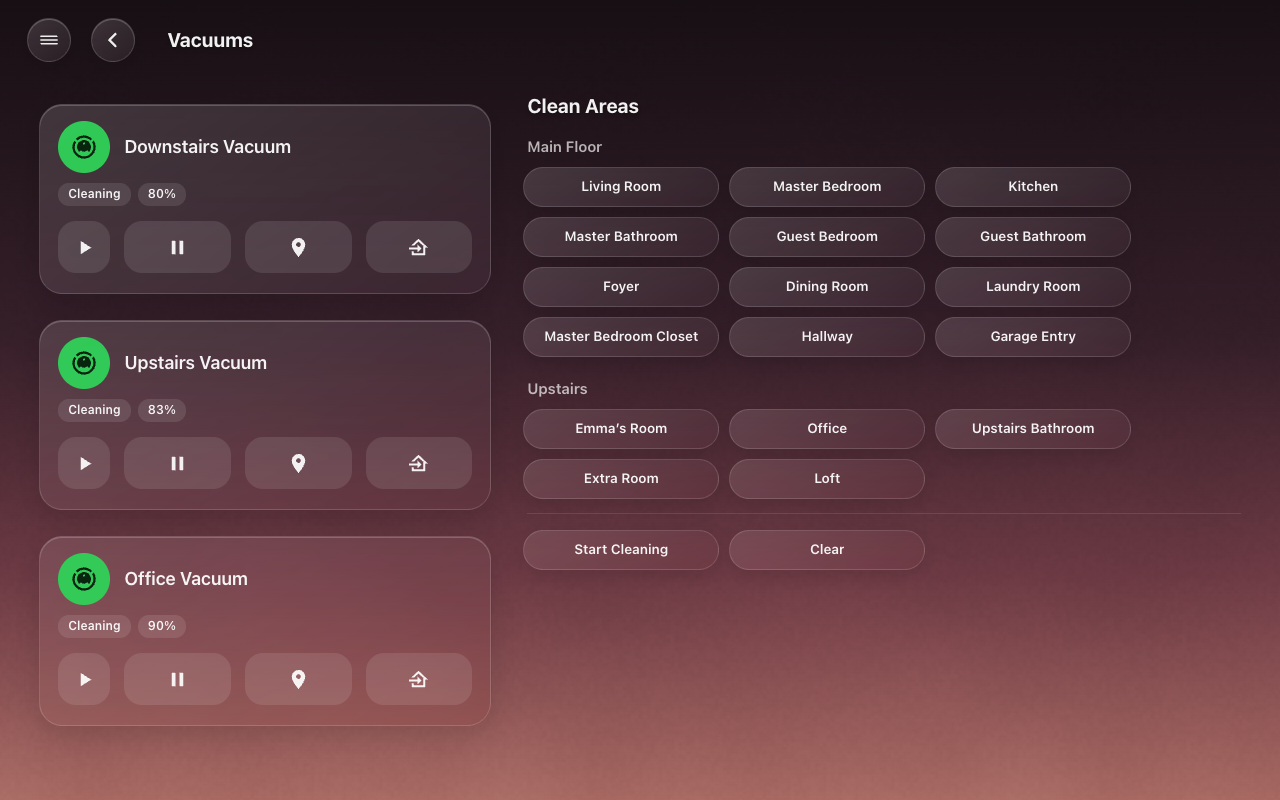Select the Guest Bedroom area
This screenshot has width=1280, height=800.
click(827, 237)
